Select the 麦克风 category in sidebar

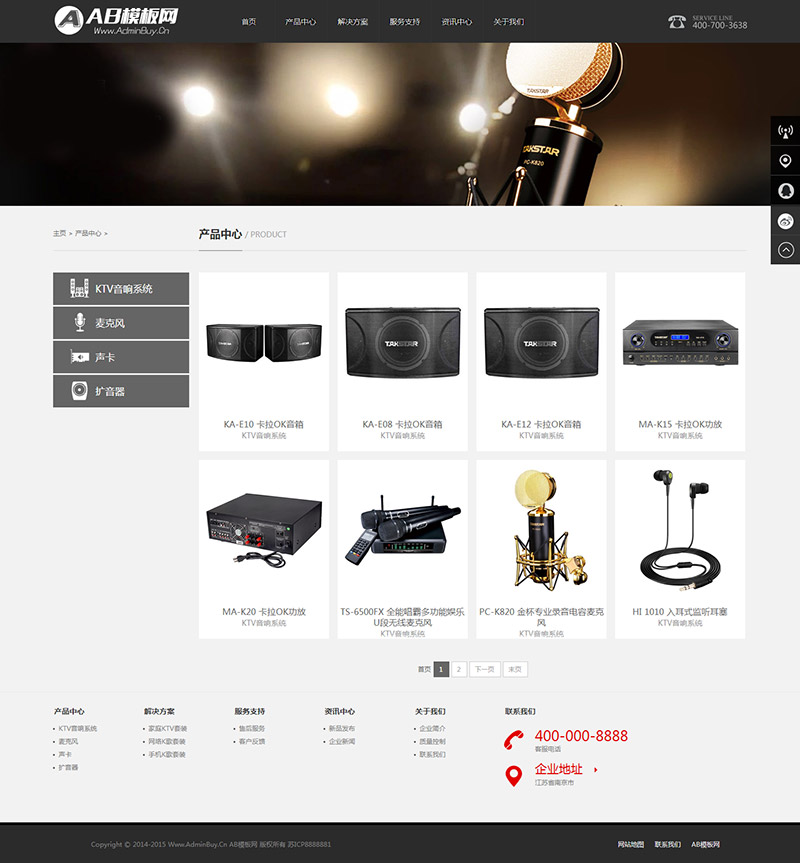121,323
